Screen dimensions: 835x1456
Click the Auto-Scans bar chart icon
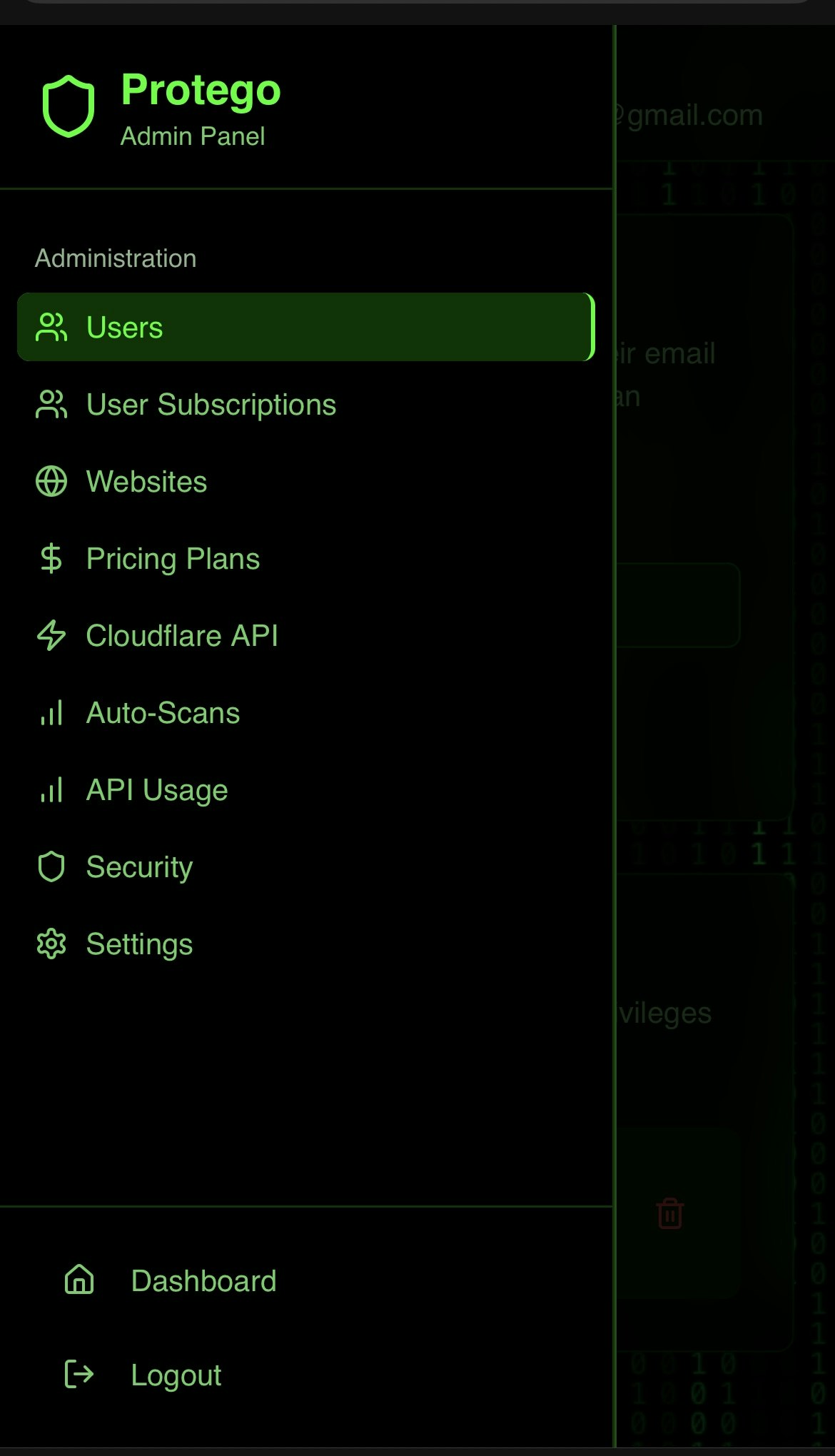pyautogui.click(x=51, y=713)
